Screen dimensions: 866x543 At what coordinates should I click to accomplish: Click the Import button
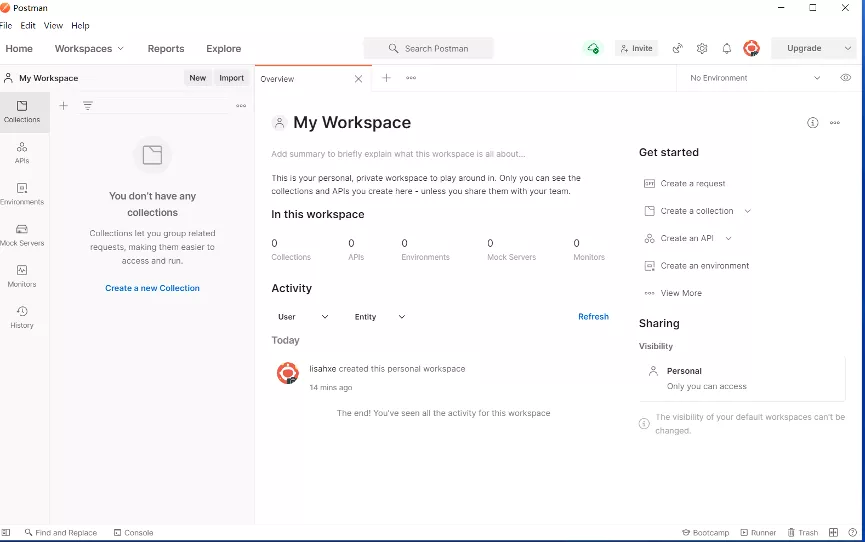pos(231,78)
